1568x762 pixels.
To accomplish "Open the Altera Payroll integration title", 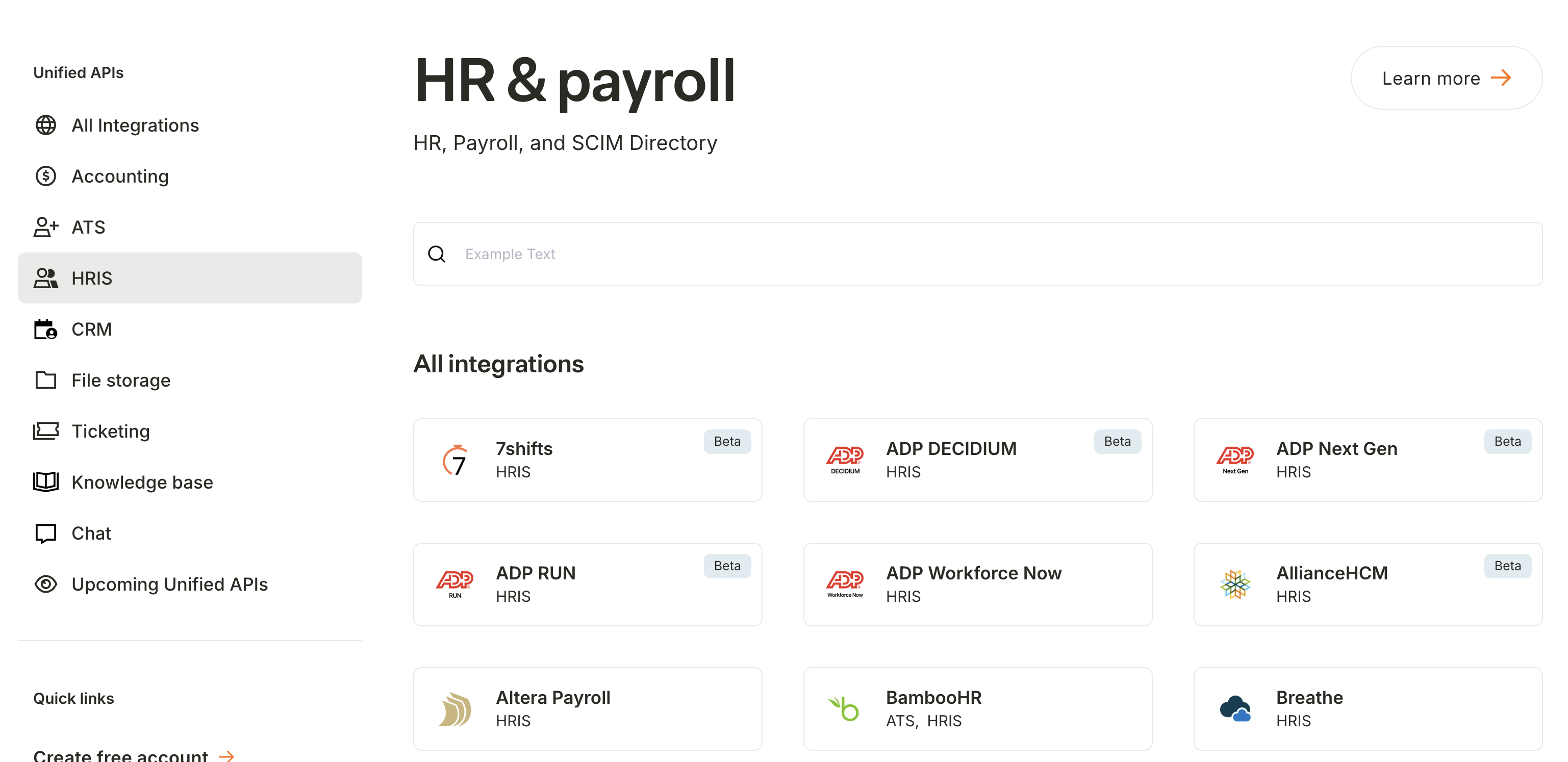I will coord(553,698).
